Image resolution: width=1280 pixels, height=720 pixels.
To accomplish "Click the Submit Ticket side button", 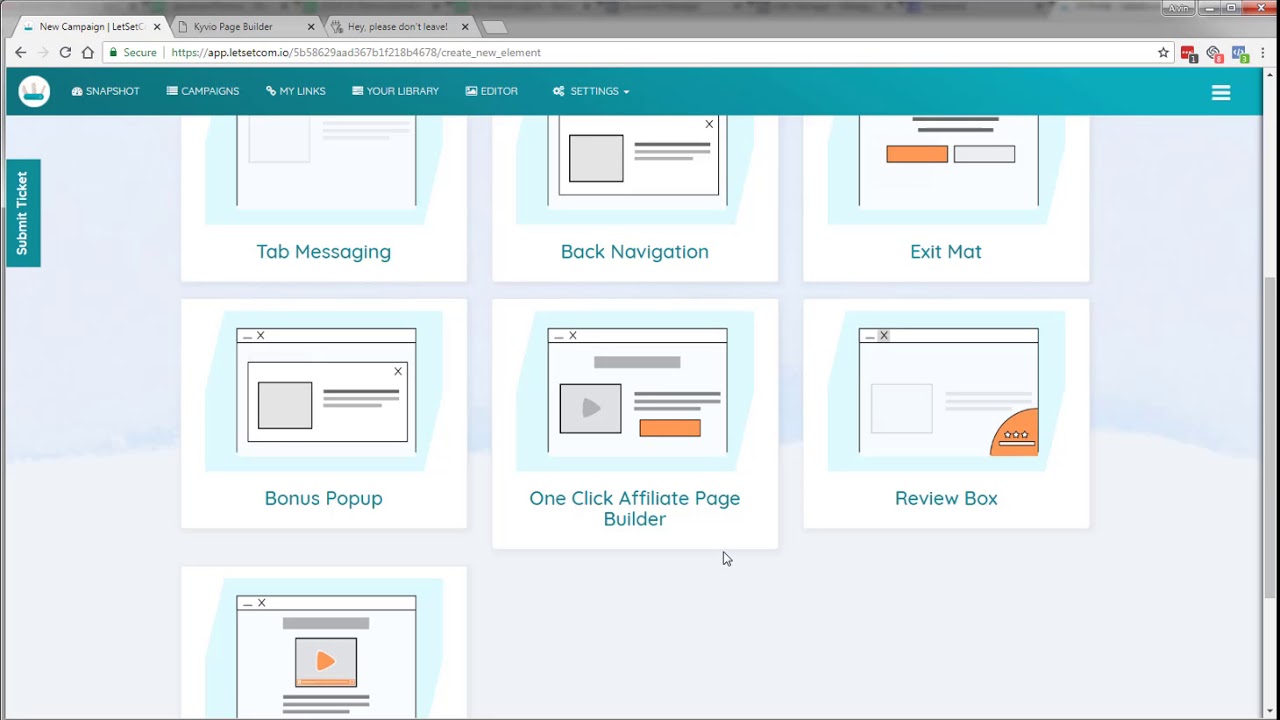I will click(22, 213).
